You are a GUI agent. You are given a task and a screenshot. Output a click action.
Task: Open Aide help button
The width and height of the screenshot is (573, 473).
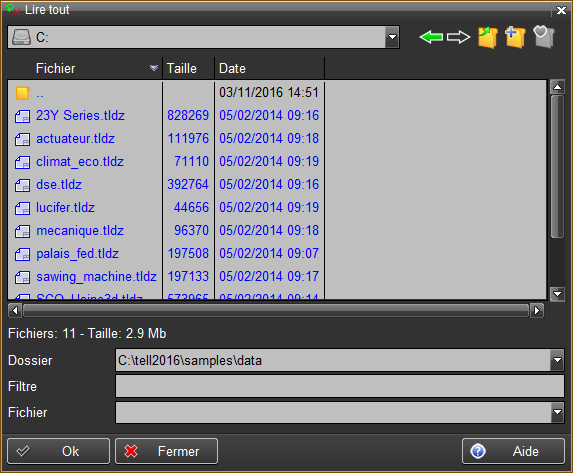513,451
